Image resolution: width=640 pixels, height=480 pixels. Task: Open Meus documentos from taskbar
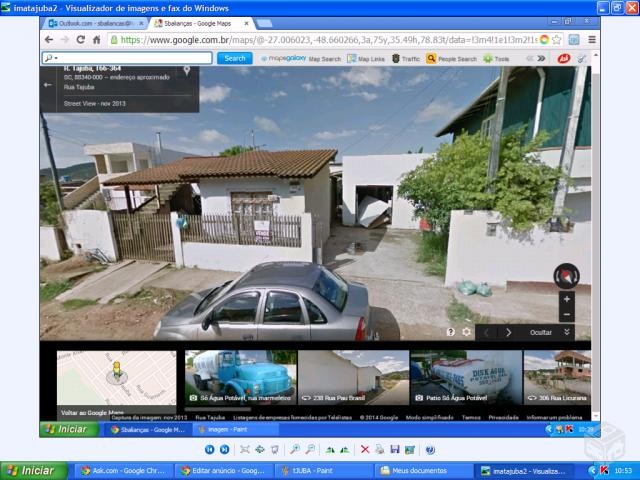pos(424,471)
